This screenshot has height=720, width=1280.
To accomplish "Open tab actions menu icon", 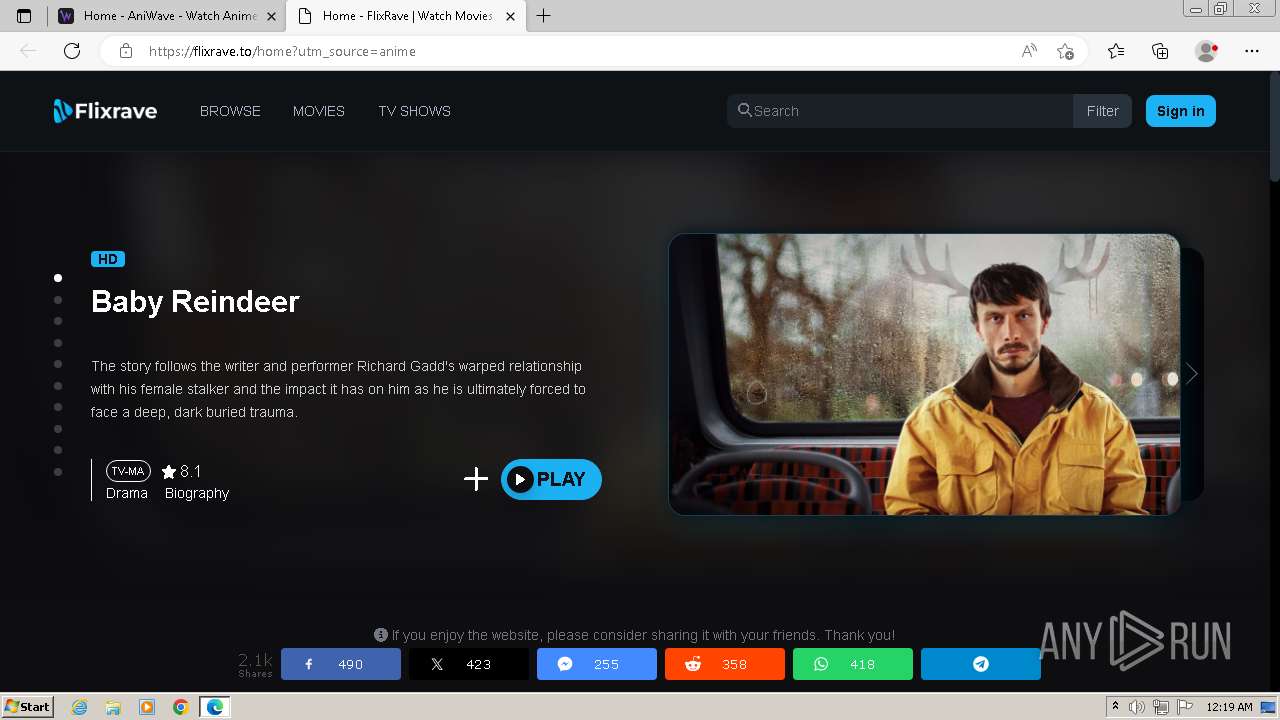I will 24,16.
